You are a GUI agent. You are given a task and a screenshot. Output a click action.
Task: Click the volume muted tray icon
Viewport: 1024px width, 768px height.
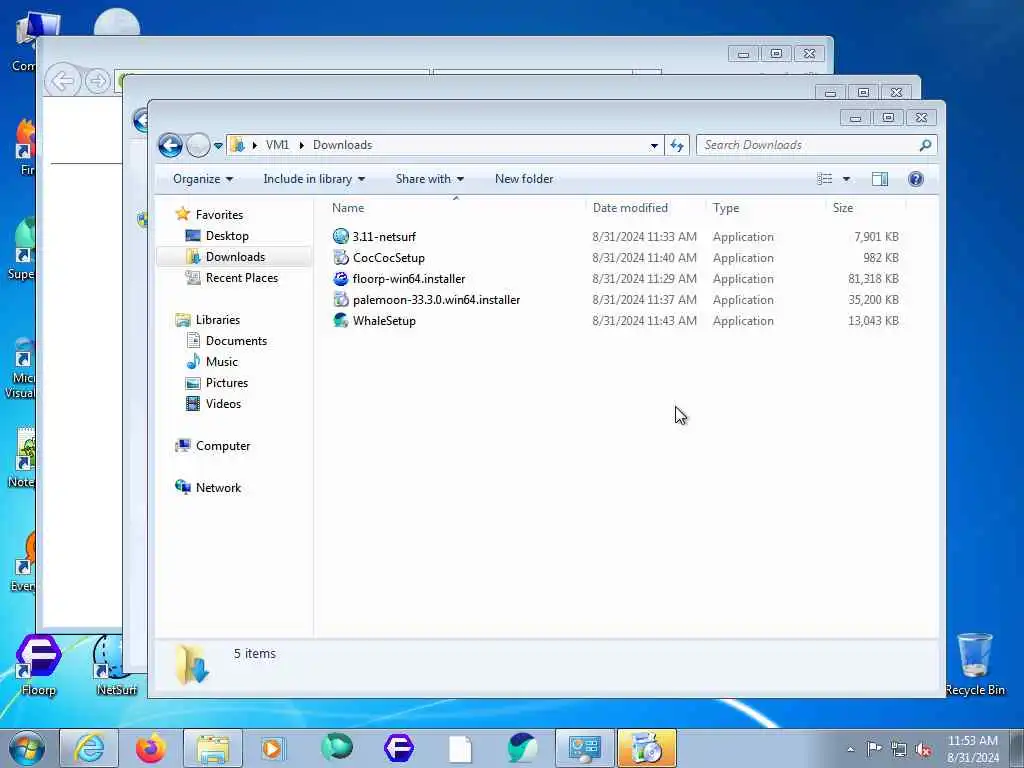(x=923, y=749)
